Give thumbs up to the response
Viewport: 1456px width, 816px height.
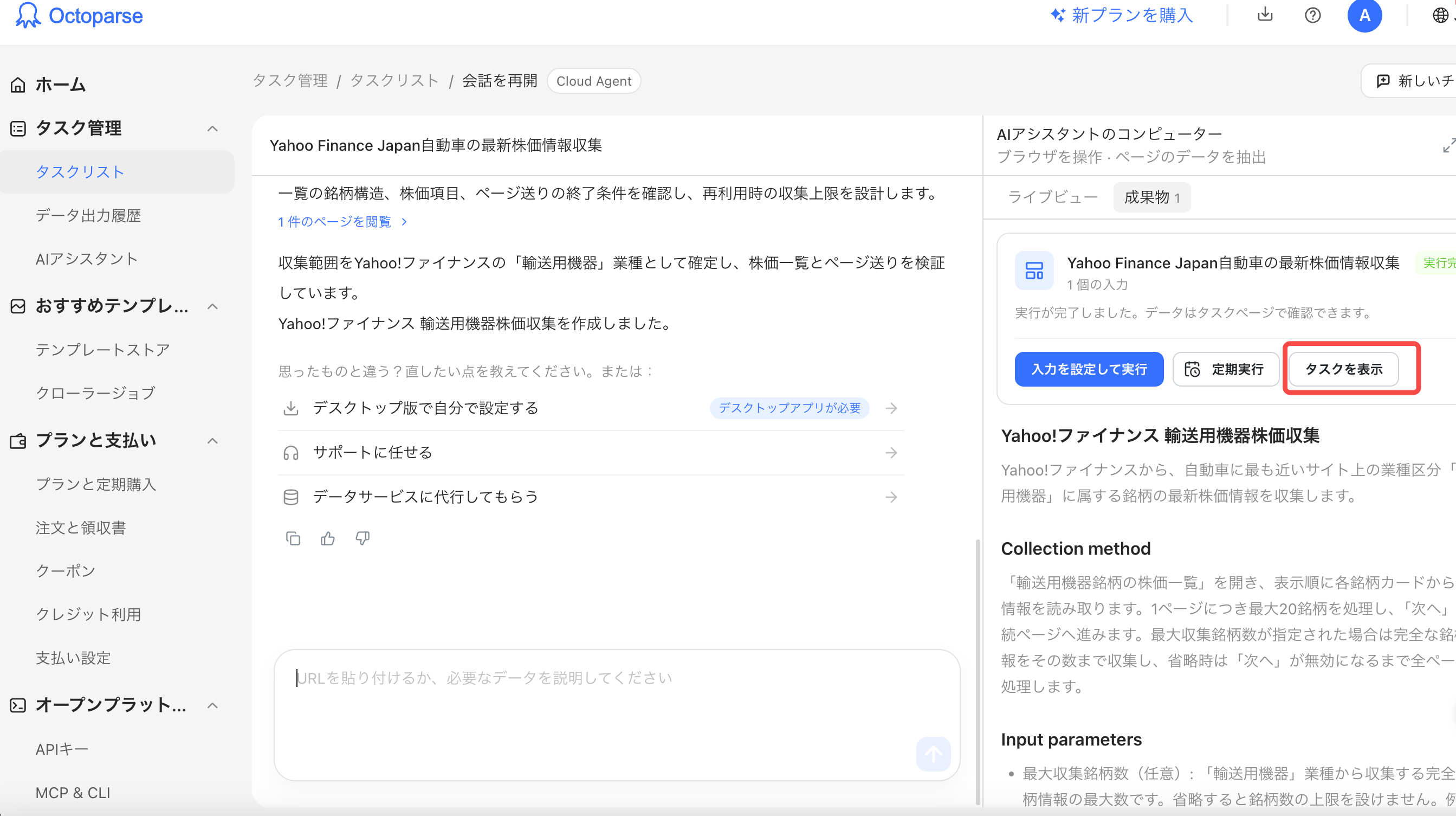(x=328, y=538)
